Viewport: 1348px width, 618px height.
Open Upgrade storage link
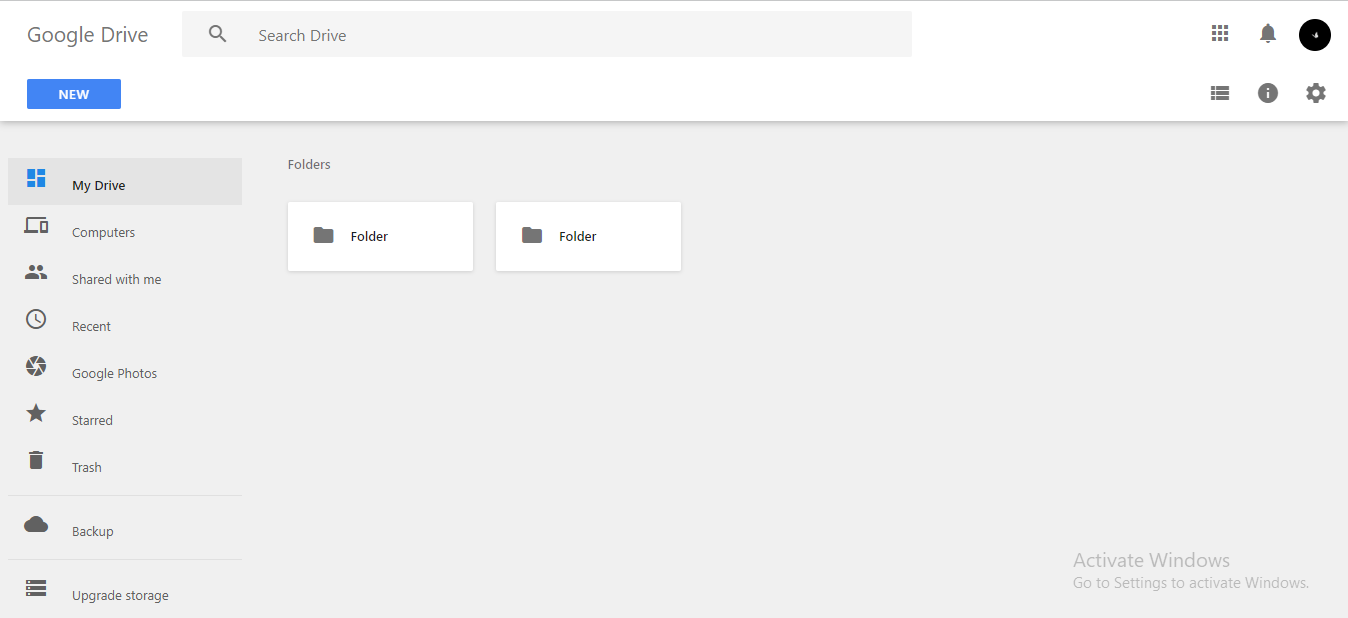120,596
